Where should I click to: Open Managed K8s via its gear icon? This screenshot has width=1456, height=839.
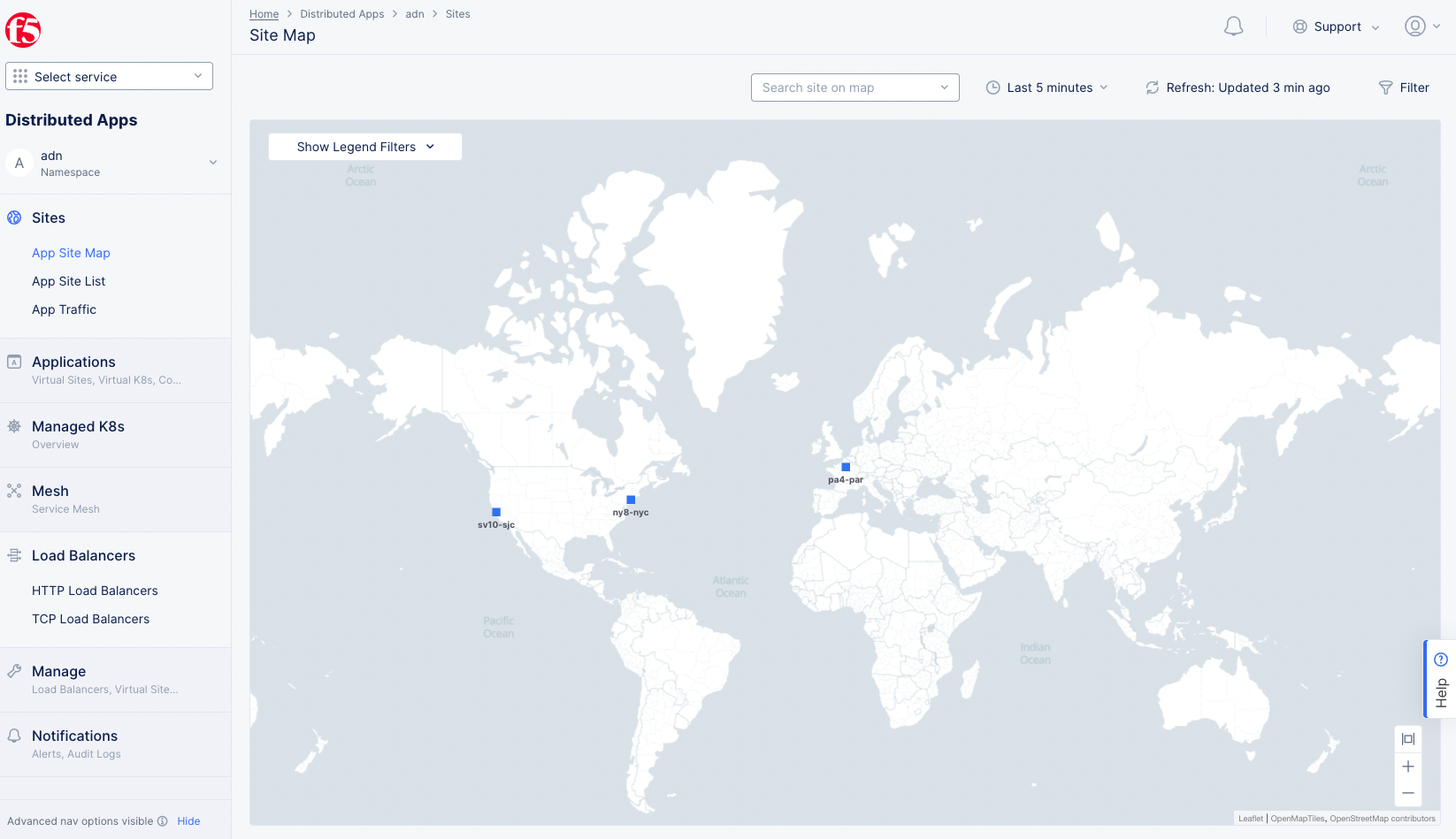13,426
